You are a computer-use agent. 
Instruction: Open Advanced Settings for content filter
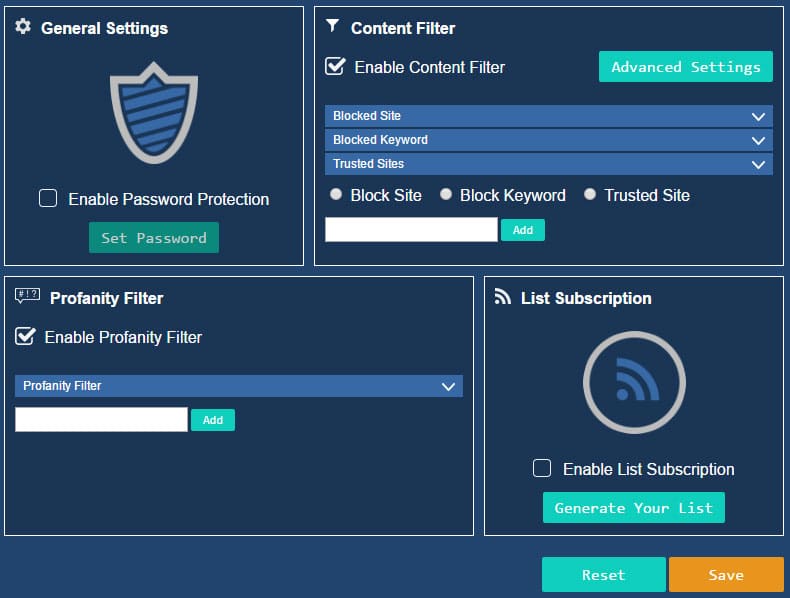click(685, 67)
